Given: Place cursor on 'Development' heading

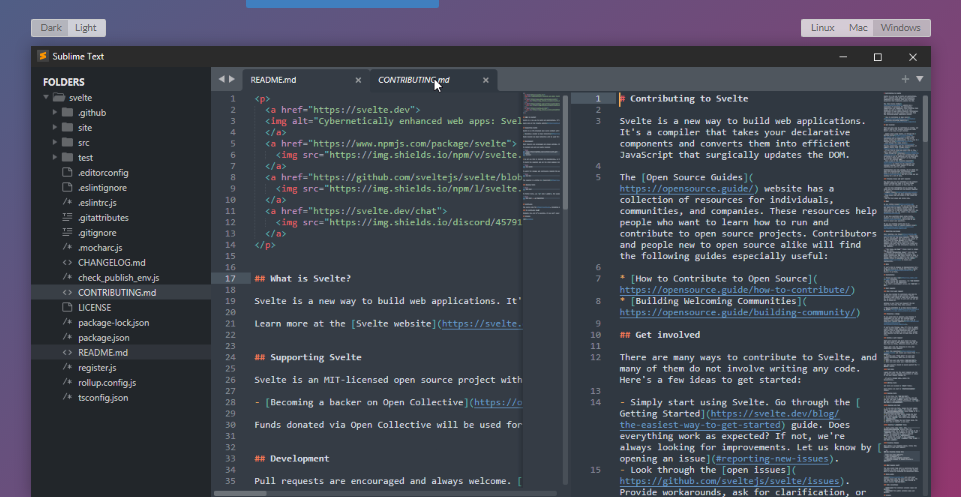Looking at the screenshot, I should click(x=300, y=459).
